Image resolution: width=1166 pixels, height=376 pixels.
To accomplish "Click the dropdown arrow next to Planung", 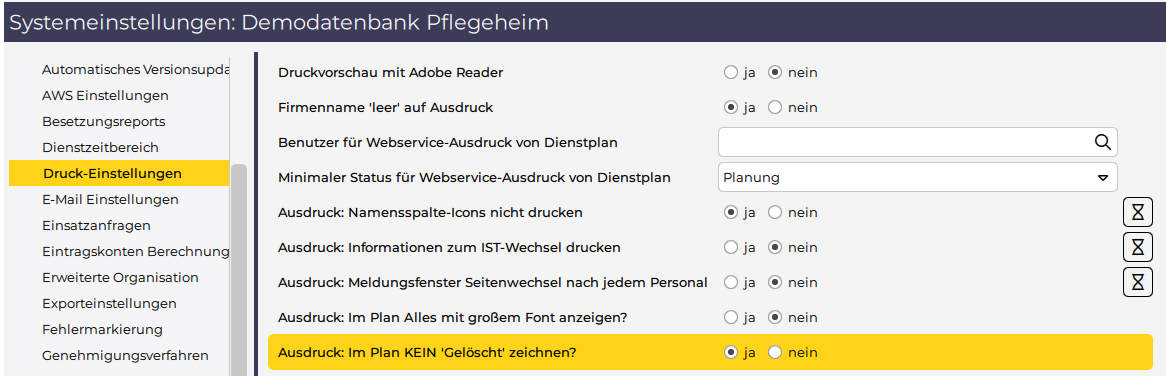I will 1103,178.
